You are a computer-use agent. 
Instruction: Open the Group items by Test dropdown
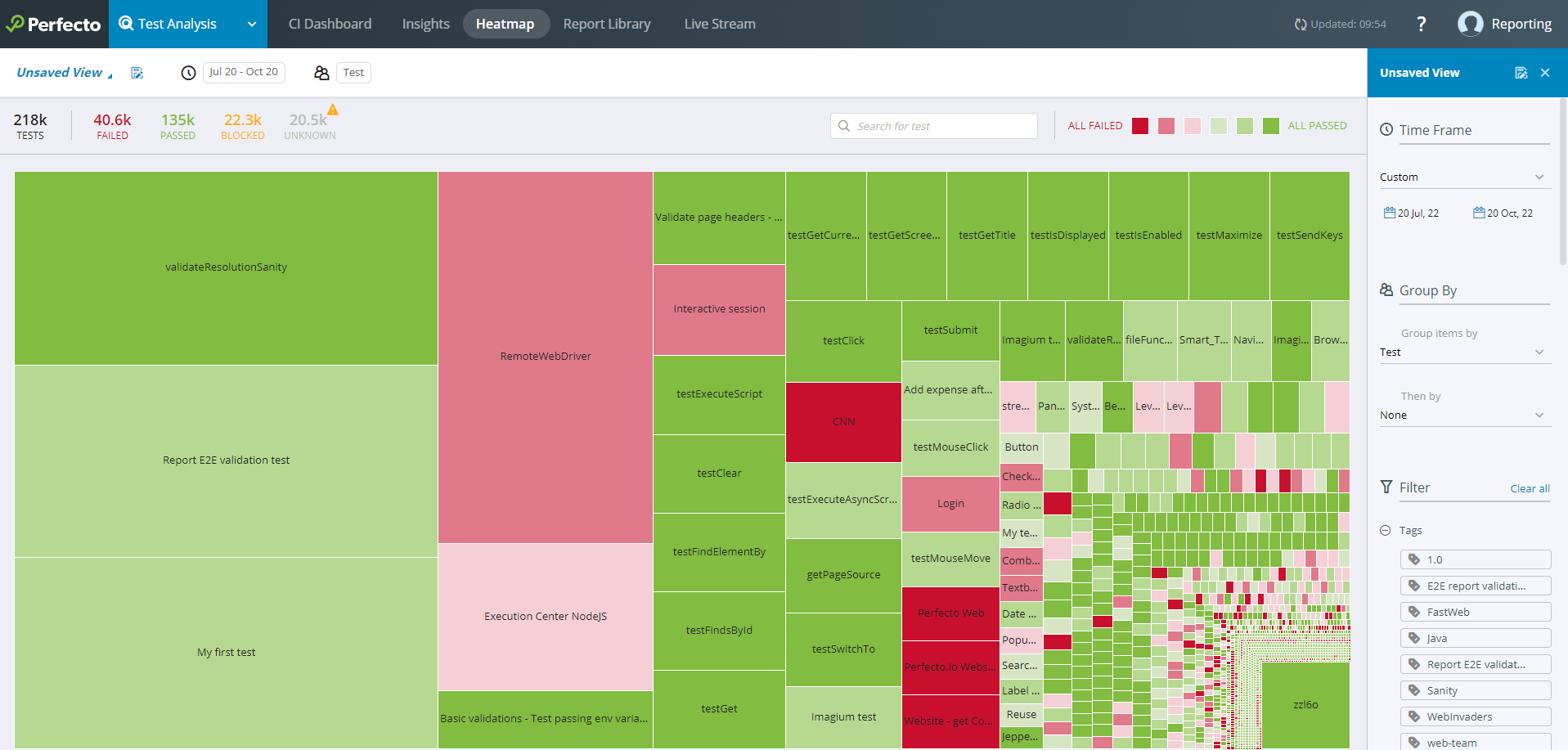point(1462,353)
